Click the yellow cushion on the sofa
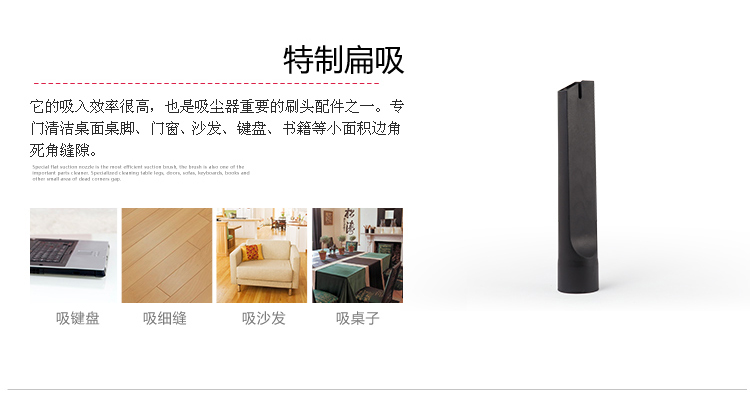Image resolution: width=750 pixels, height=407 pixels. 252,252
